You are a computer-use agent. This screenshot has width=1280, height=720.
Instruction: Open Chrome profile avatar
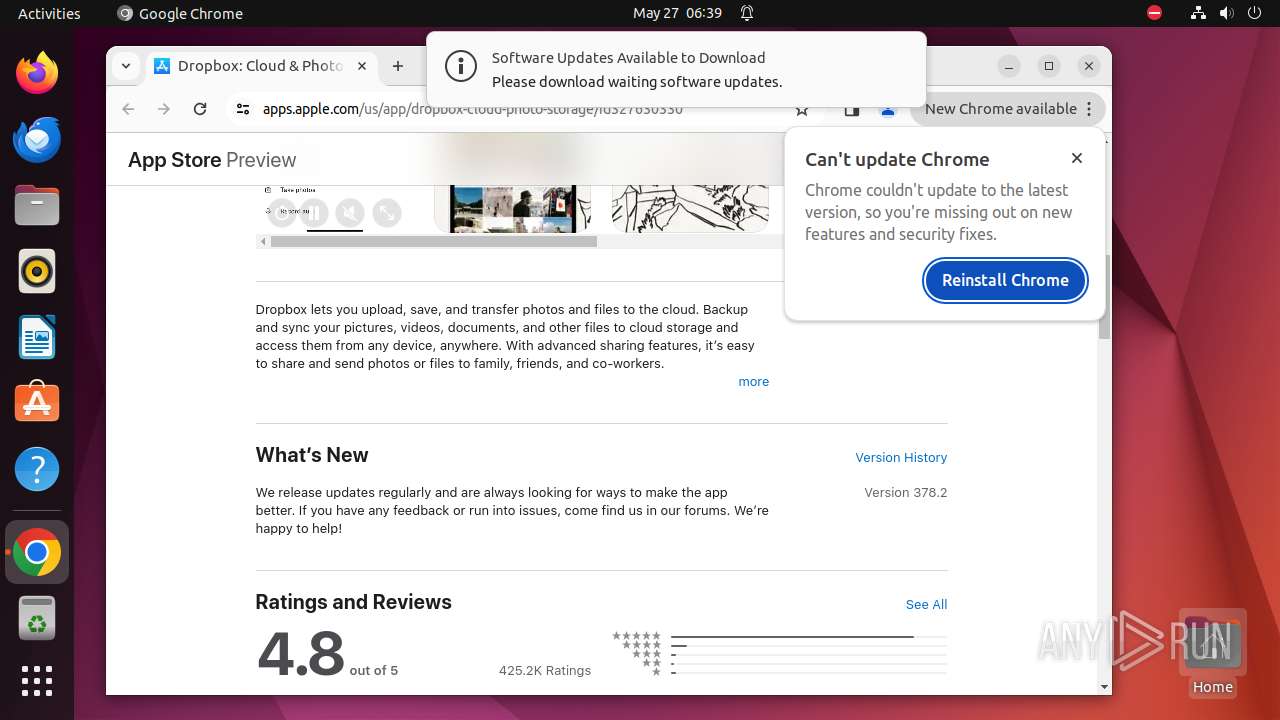[x=887, y=112]
